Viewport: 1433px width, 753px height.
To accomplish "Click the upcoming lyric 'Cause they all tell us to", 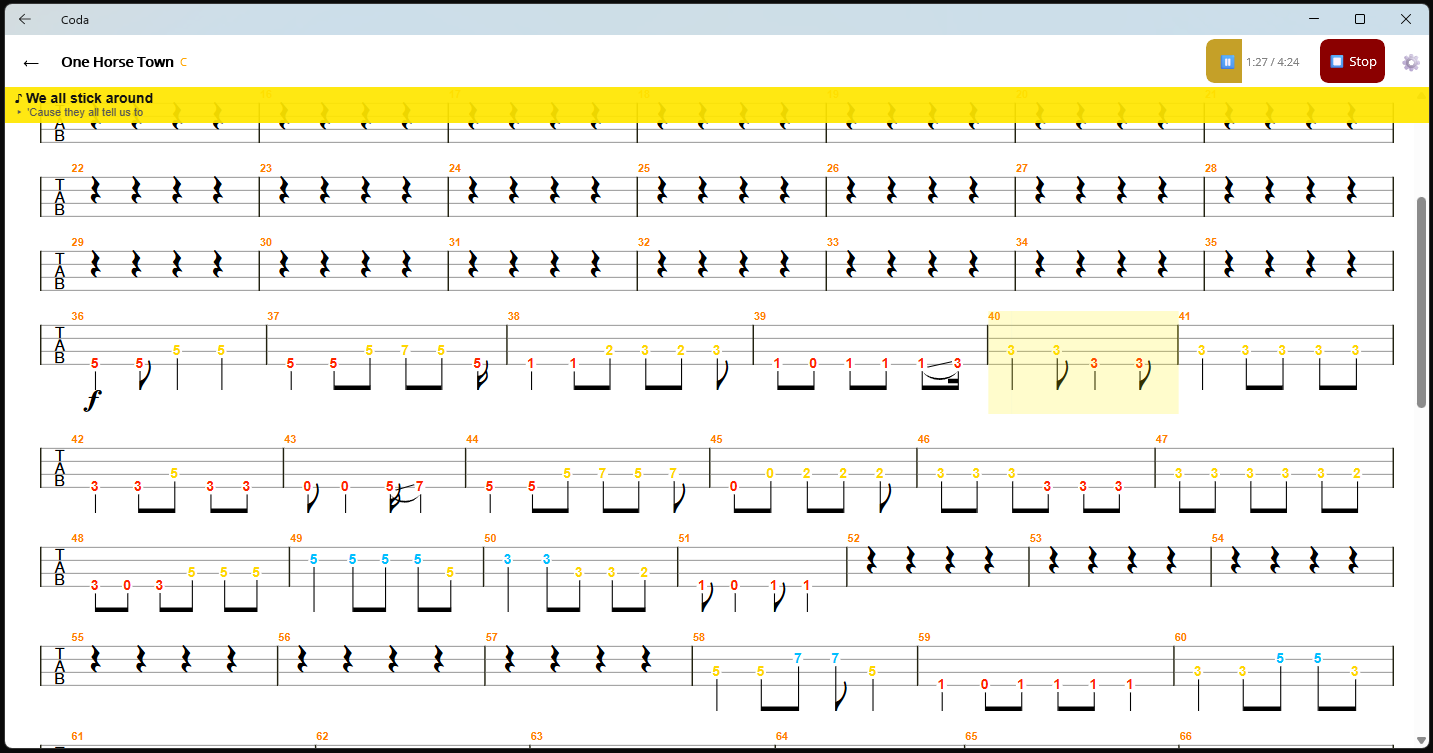I will point(85,112).
